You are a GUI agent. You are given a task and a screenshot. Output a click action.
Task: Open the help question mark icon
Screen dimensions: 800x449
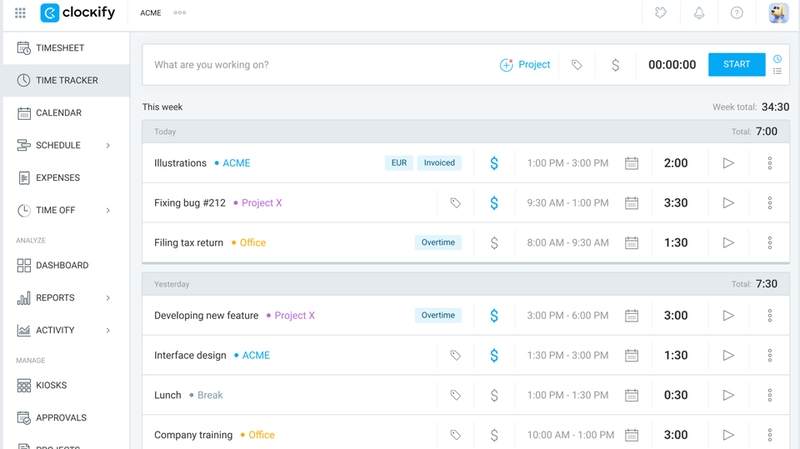click(737, 13)
